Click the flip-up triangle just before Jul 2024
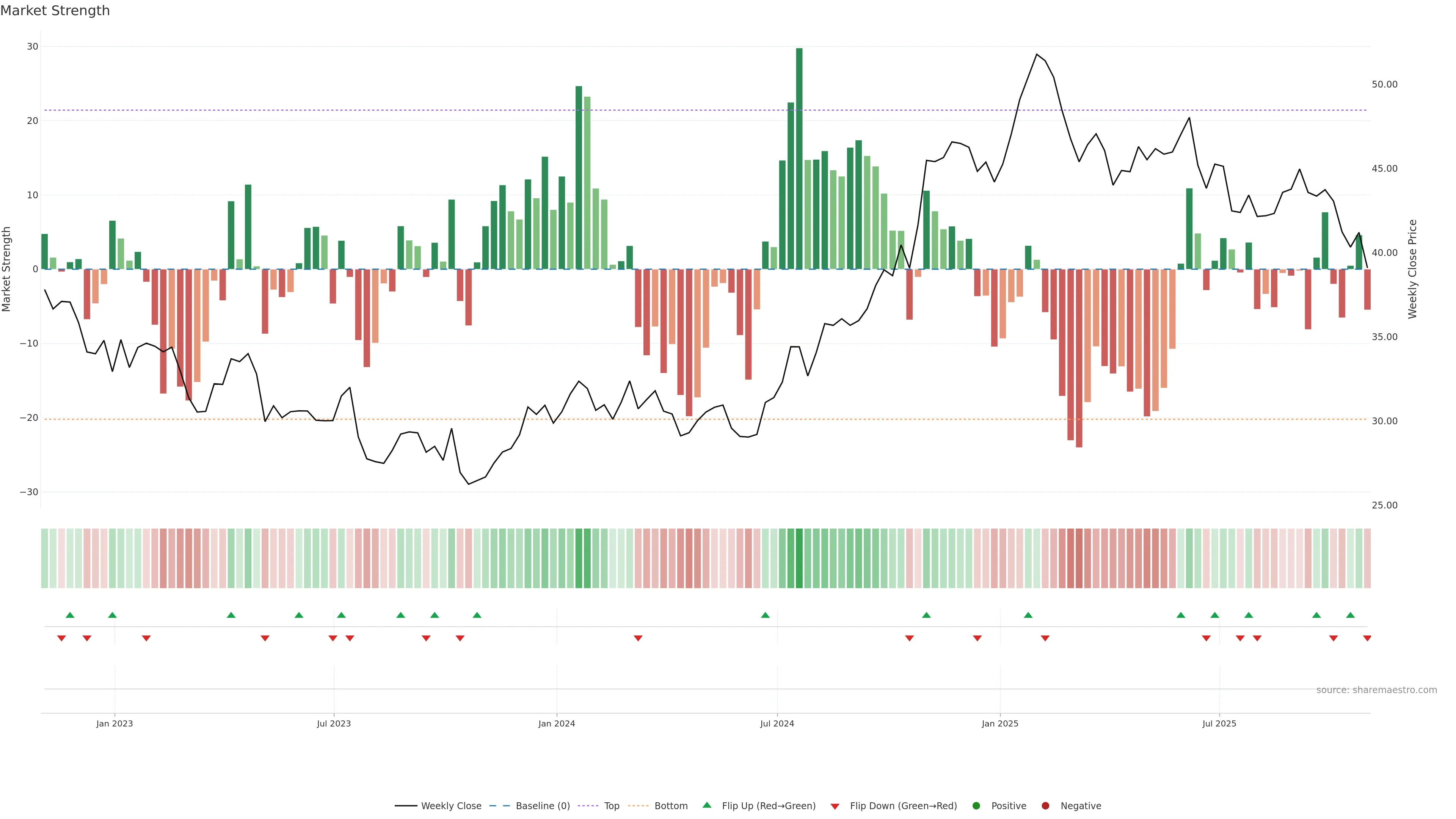The height and width of the screenshot is (819, 1456). pyautogui.click(x=765, y=615)
